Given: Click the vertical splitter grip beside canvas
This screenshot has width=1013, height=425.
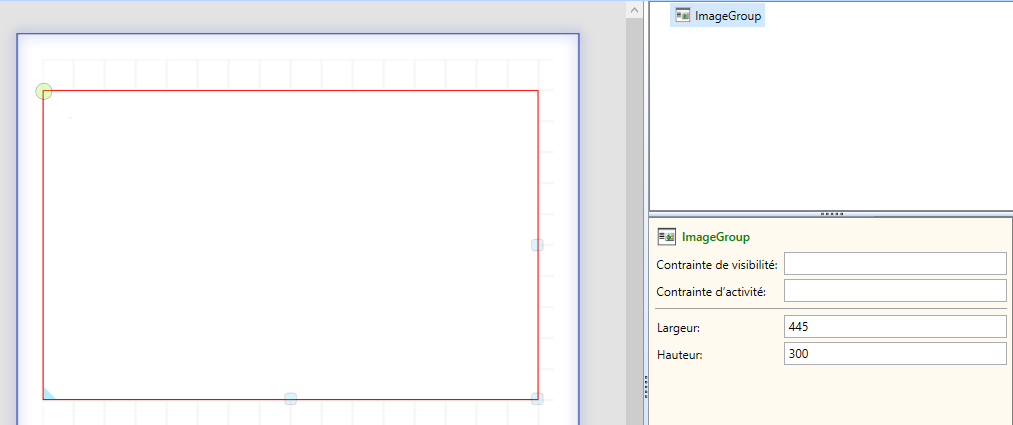Looking at the screenshot, I should click(x=646, y=388).
